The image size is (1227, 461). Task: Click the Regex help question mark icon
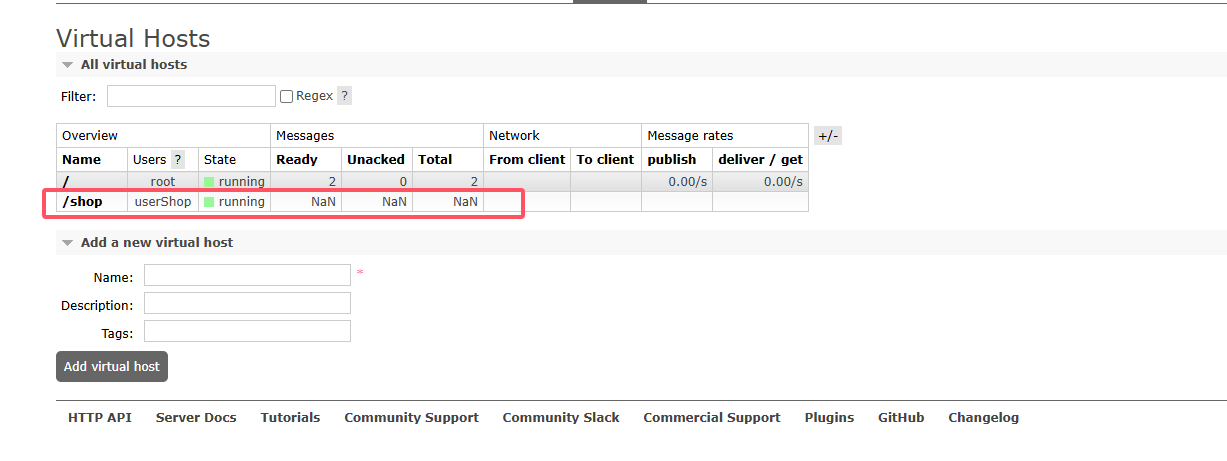click(x=344, y=96)
